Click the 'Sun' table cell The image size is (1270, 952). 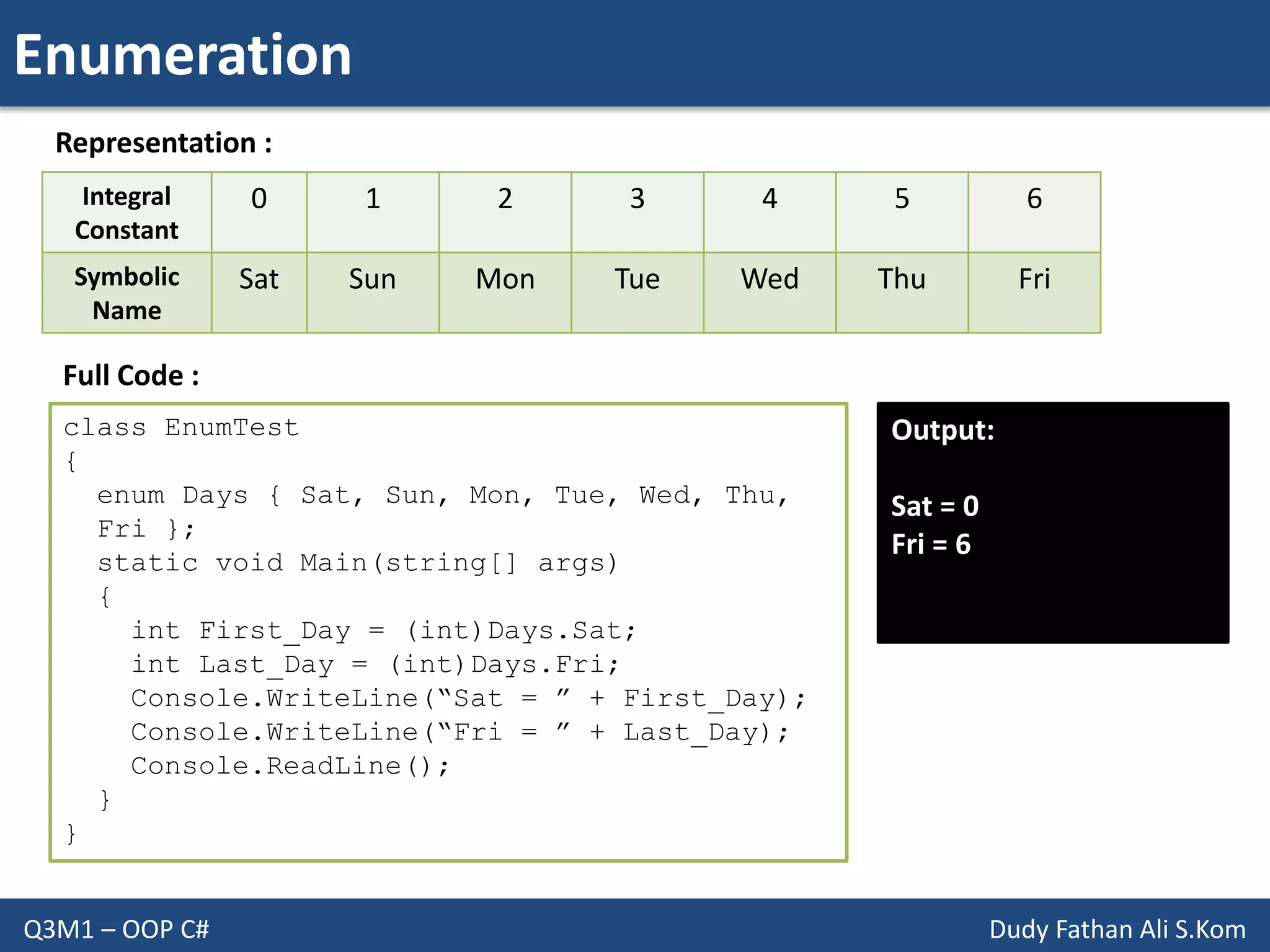pyautogui.click(x=373, y=293)
